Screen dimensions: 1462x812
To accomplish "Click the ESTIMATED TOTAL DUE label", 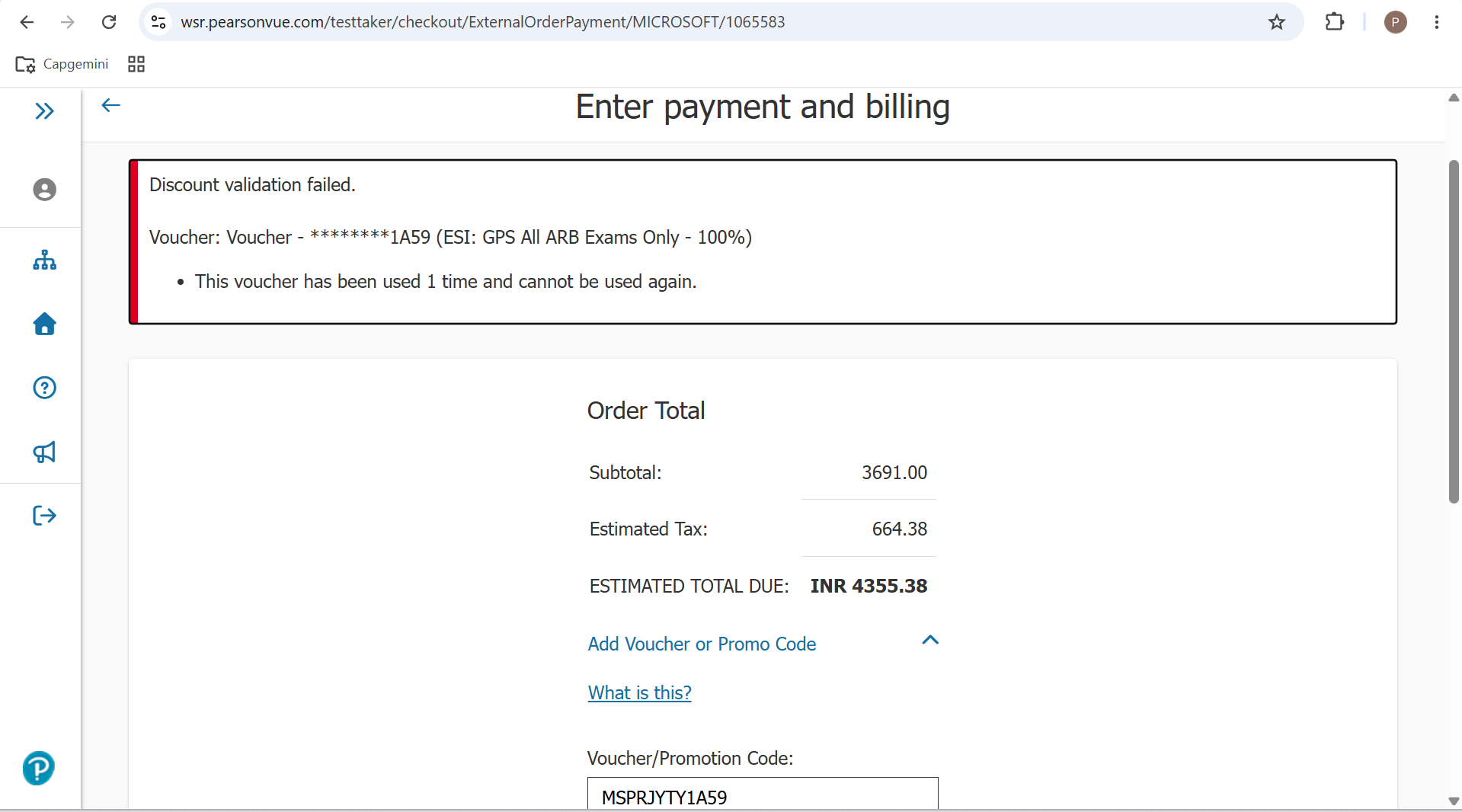I will click(x=689, y=587).
